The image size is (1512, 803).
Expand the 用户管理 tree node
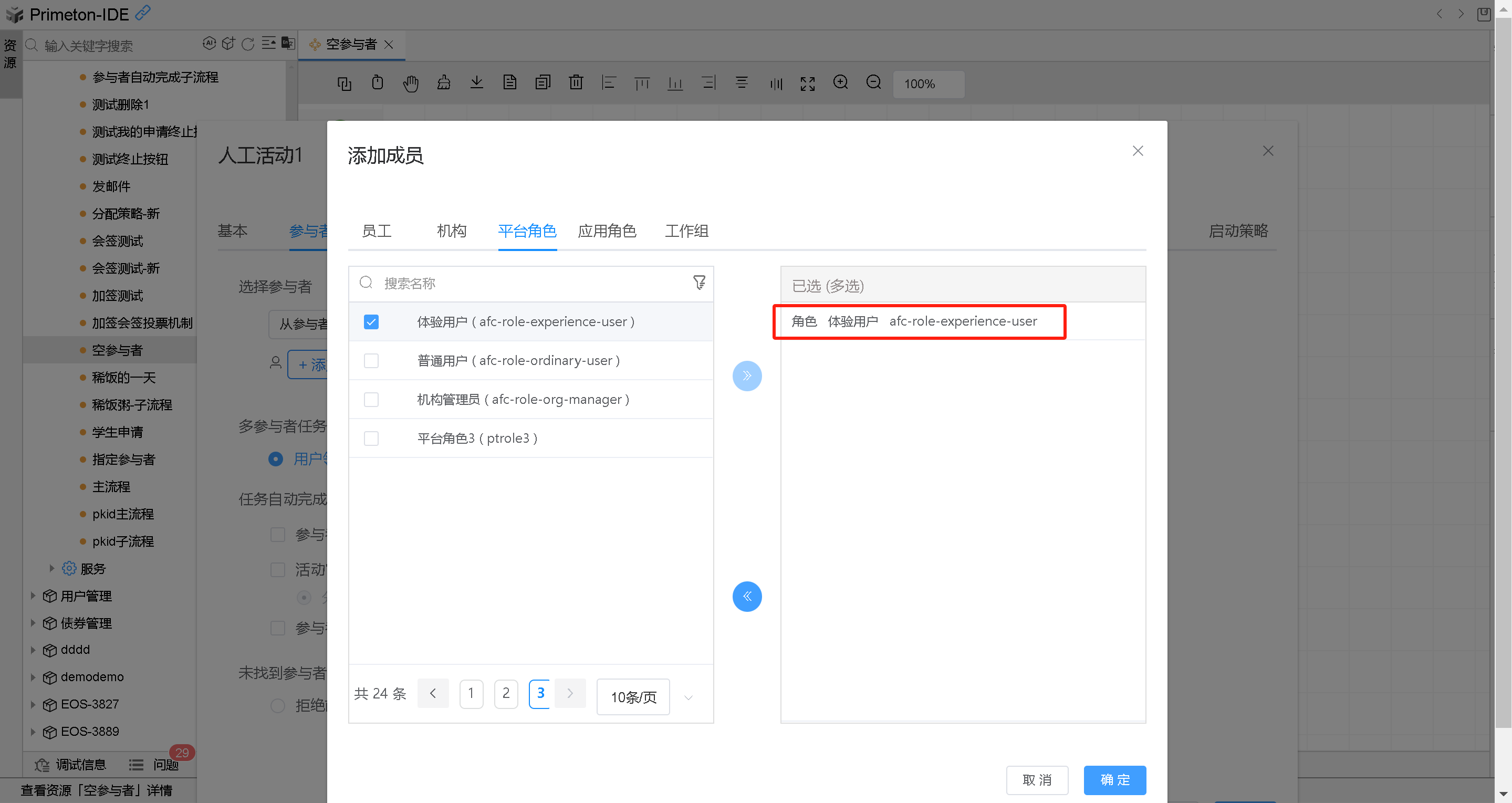tap(33, 596)
